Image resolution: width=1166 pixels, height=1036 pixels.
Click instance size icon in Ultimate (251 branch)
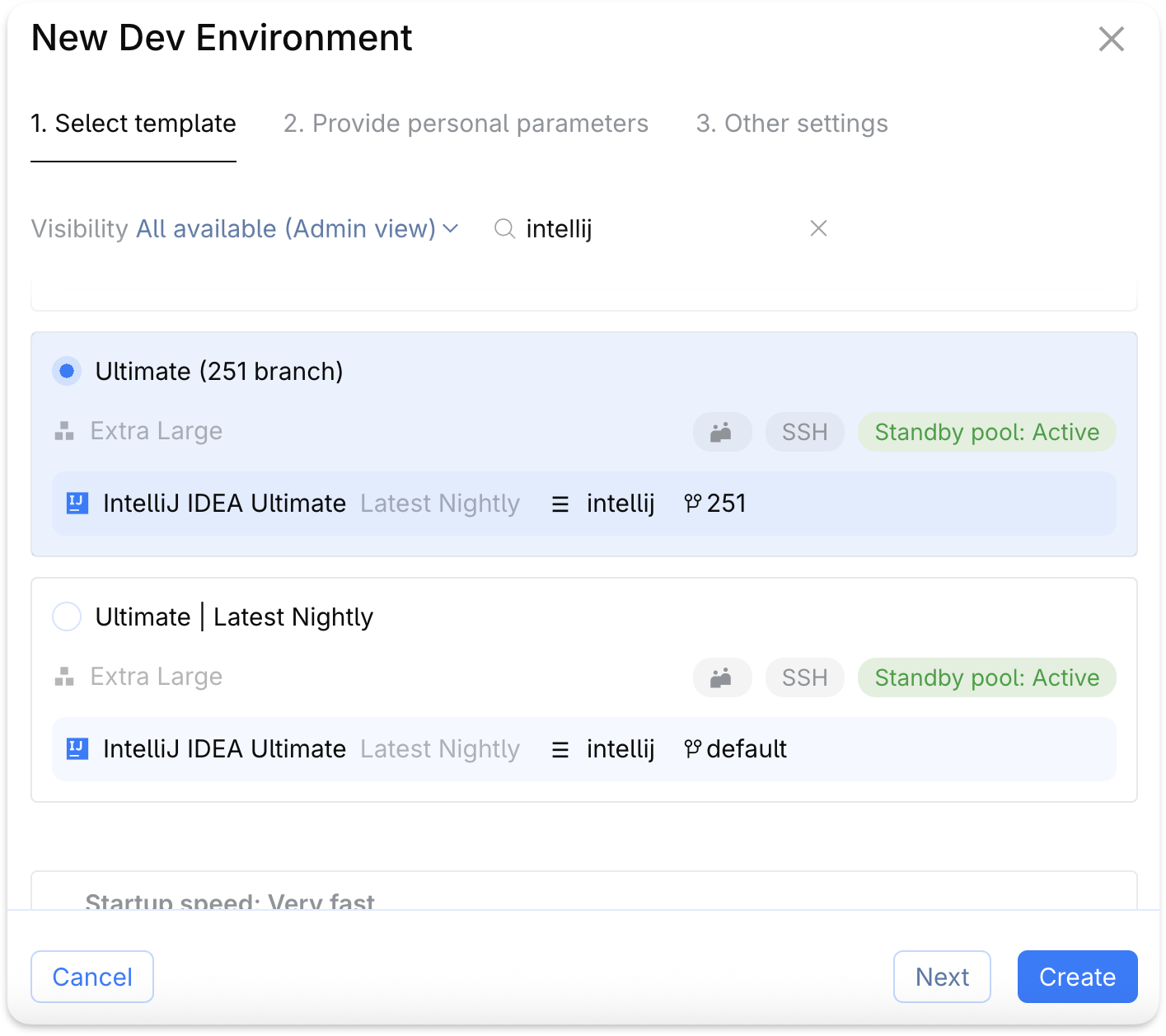64,431
